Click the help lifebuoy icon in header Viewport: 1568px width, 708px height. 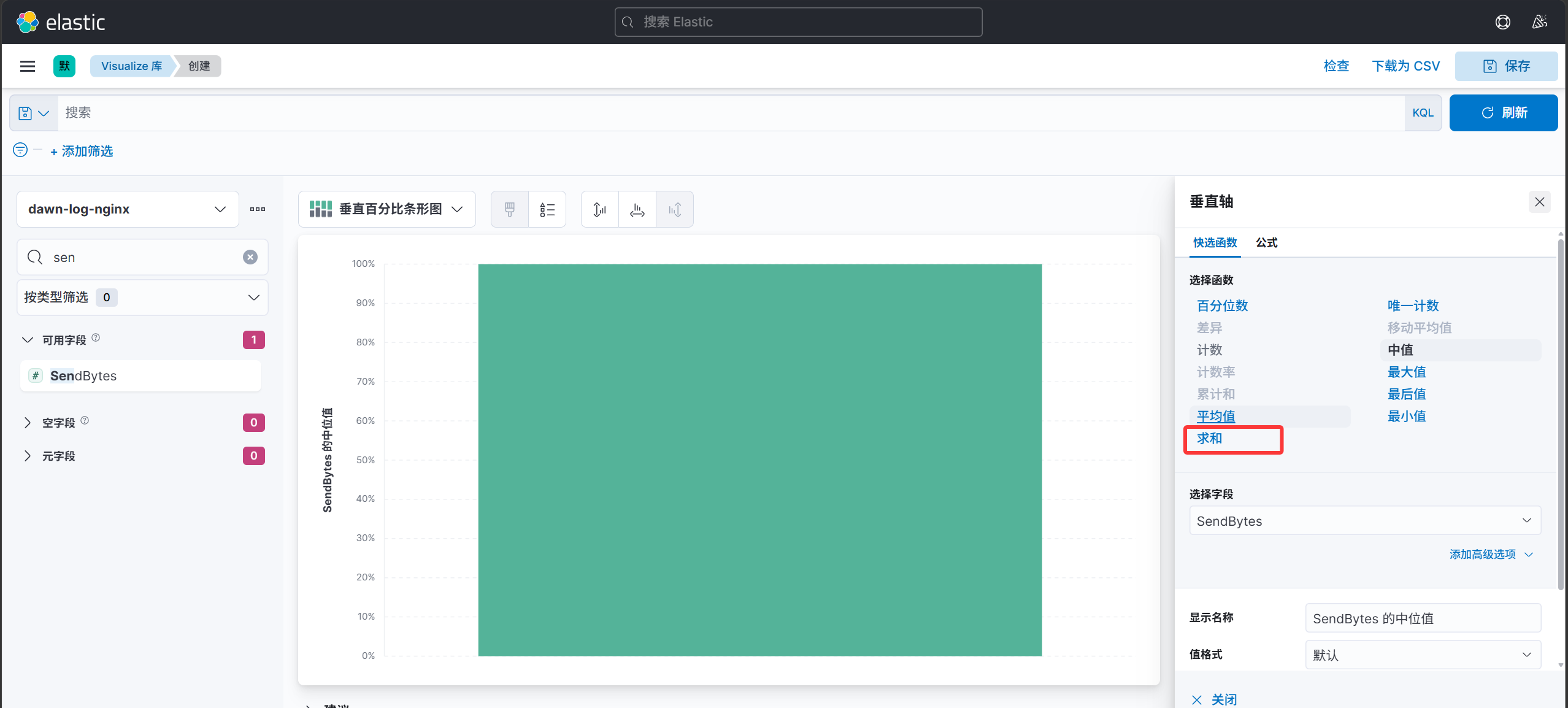[x=1502, y=22]
